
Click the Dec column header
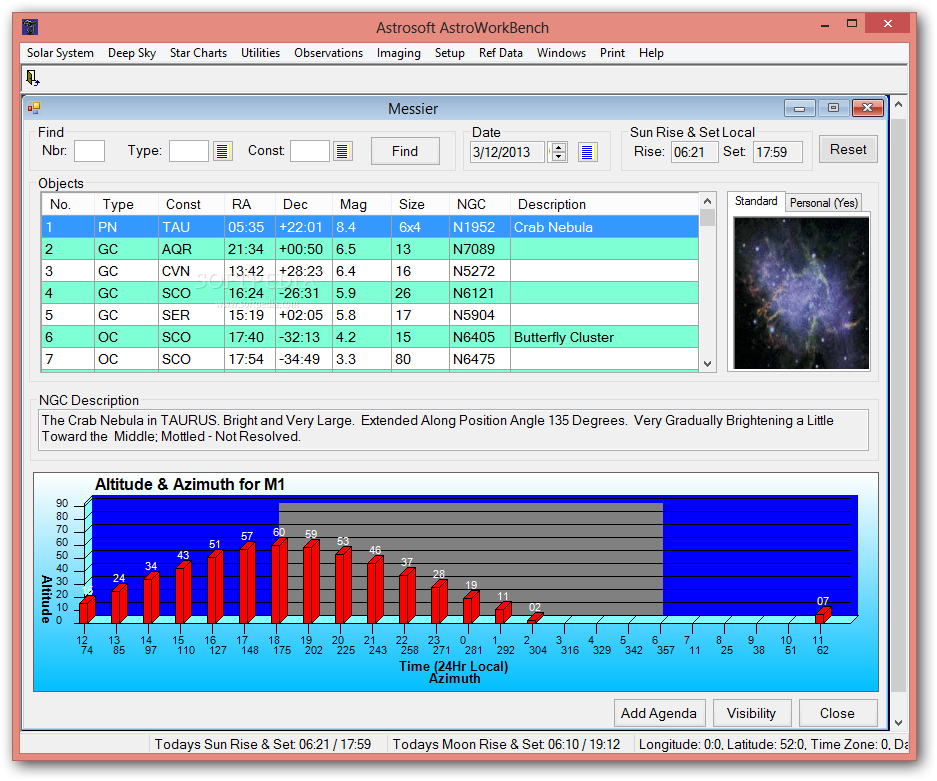click(304, 204)
